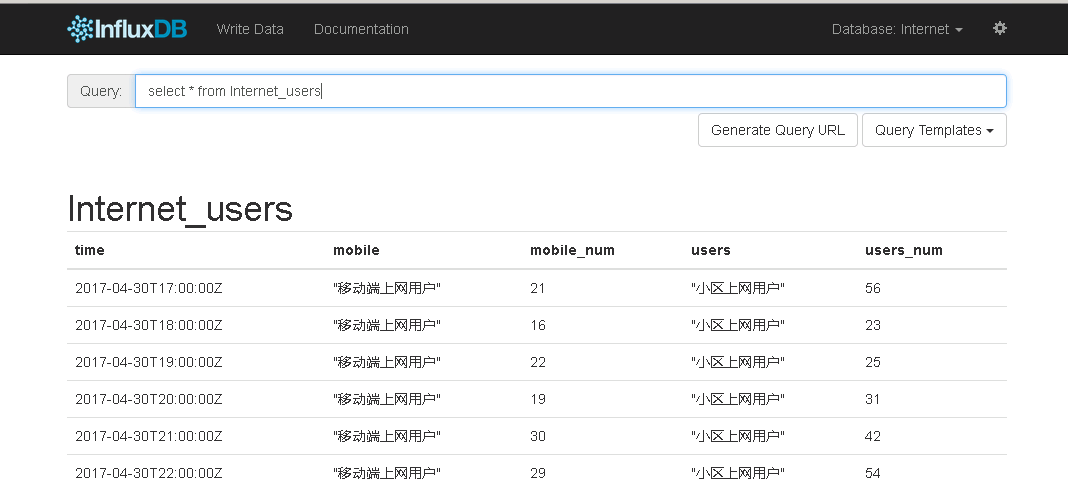This screenshot has width=1068, height=487.
Task: Open the Documentation link in navbar
Action: point(361,29)
